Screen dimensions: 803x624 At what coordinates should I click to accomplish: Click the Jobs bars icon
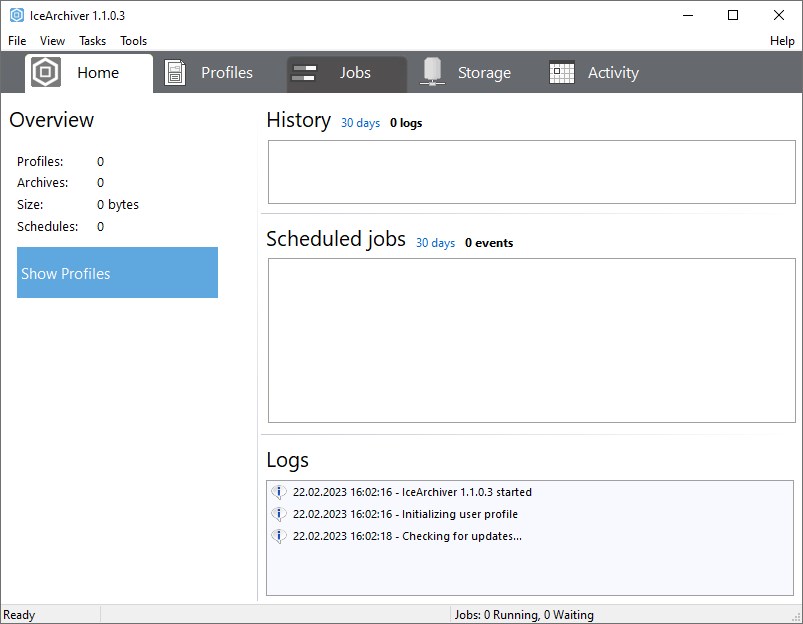coord(303,73)
